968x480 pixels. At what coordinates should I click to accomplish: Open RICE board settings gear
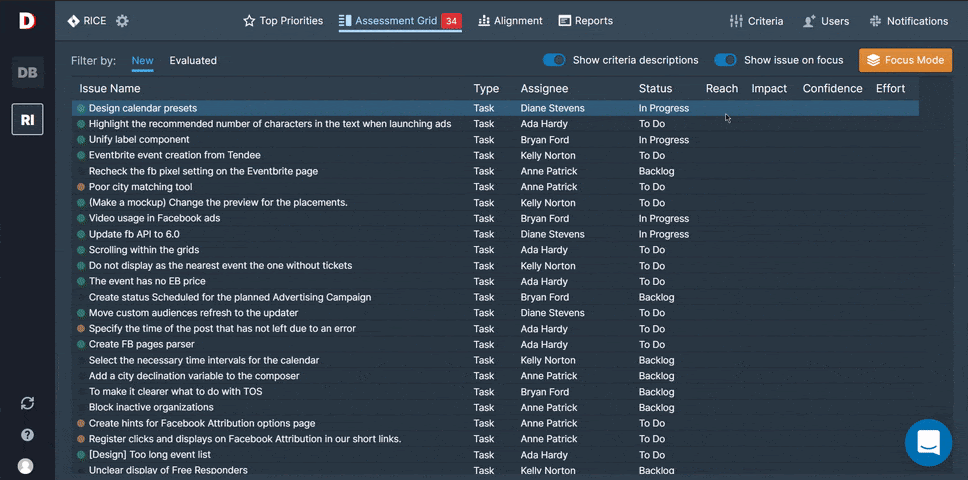pos(122,21)
